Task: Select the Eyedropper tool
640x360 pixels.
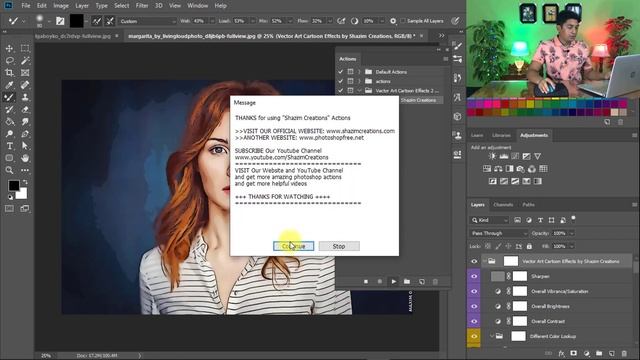Action: 9,85
